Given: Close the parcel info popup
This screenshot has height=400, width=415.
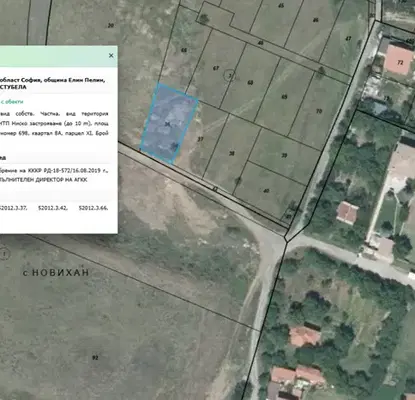Looking at the screenshot, I should pyautogui.click(x=111, y=55).
